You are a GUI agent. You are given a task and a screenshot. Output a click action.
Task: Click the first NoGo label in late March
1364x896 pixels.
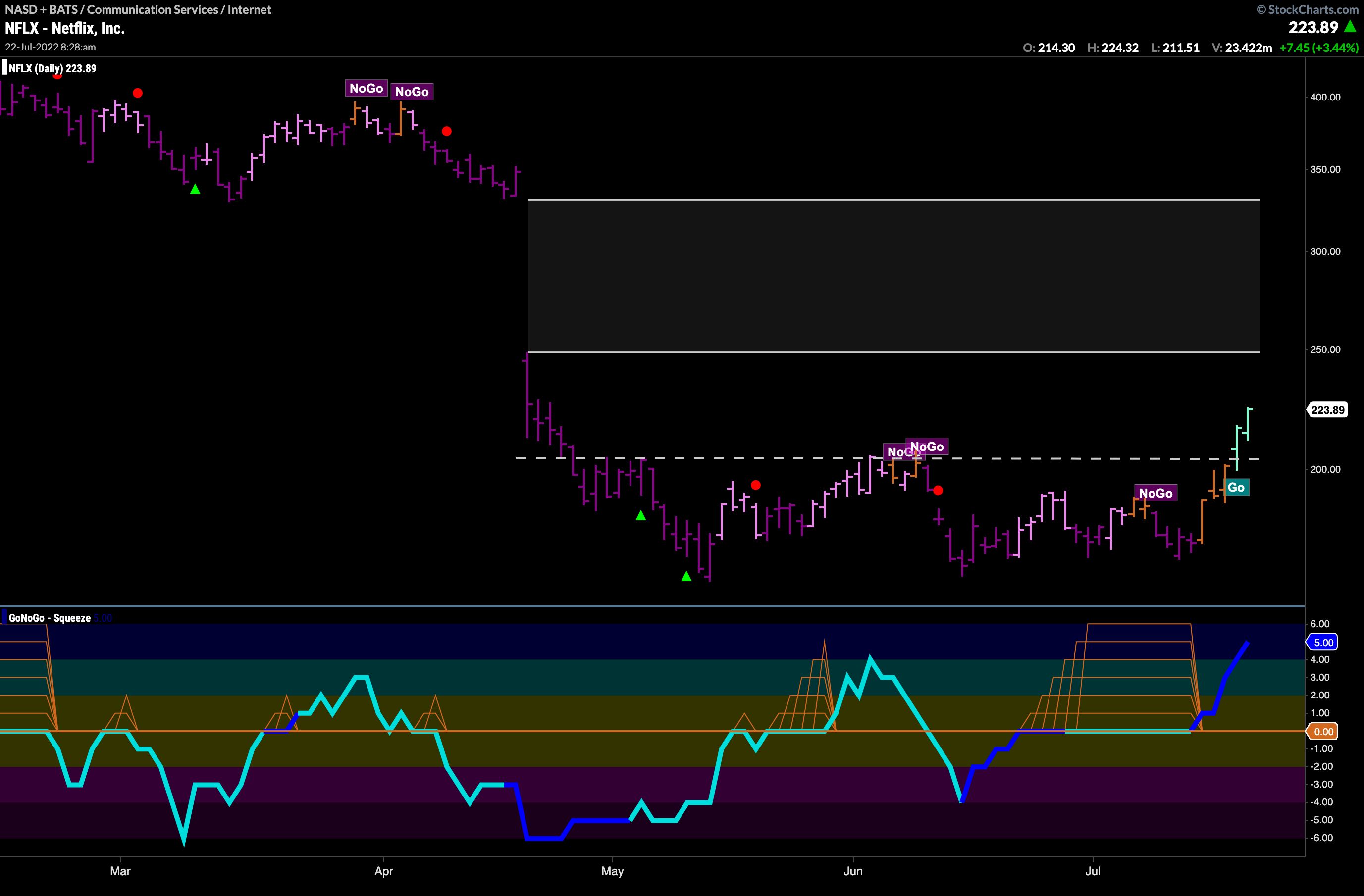[x=366, y=88]
